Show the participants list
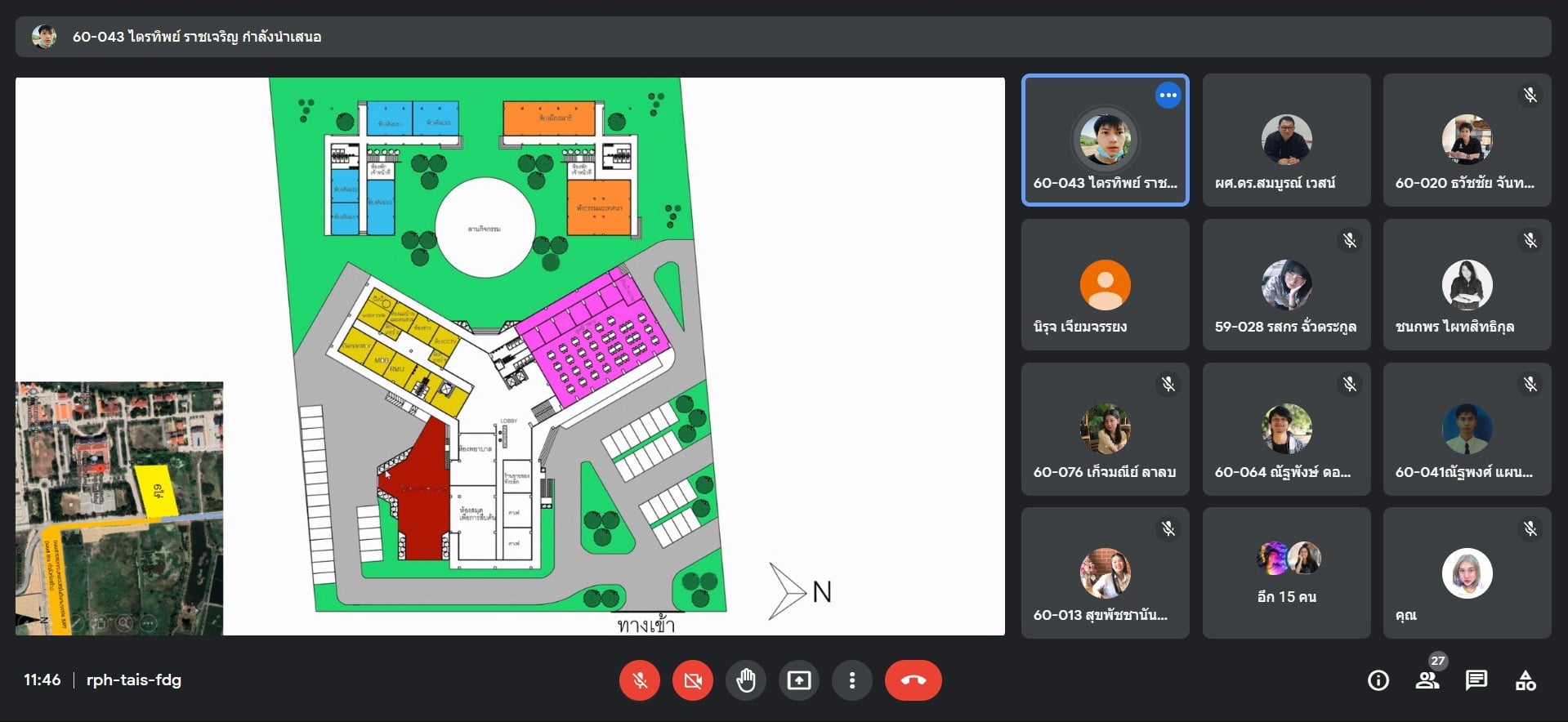 (1427, 680)
